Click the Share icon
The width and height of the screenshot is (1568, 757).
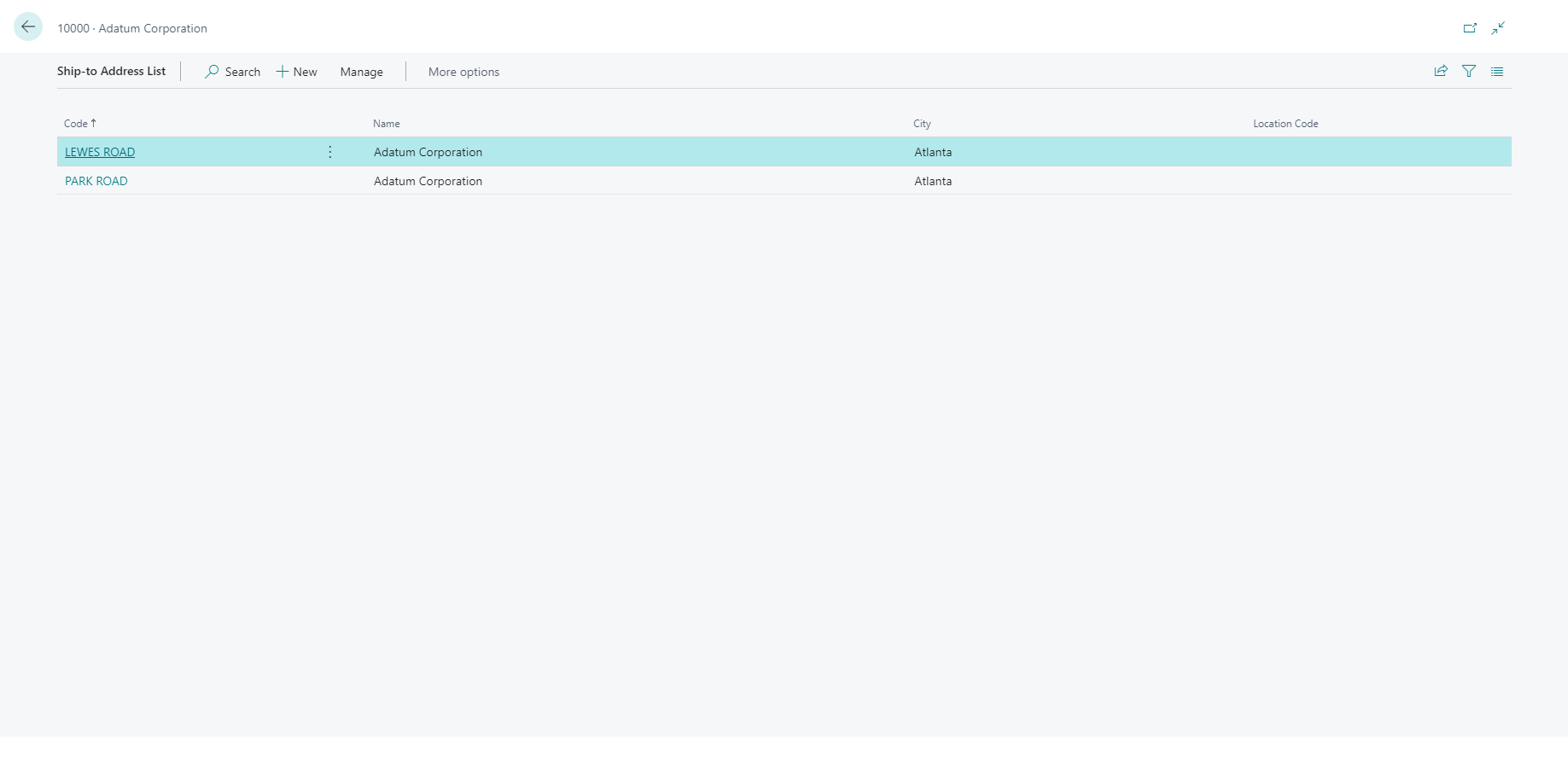coord(1441,72)
